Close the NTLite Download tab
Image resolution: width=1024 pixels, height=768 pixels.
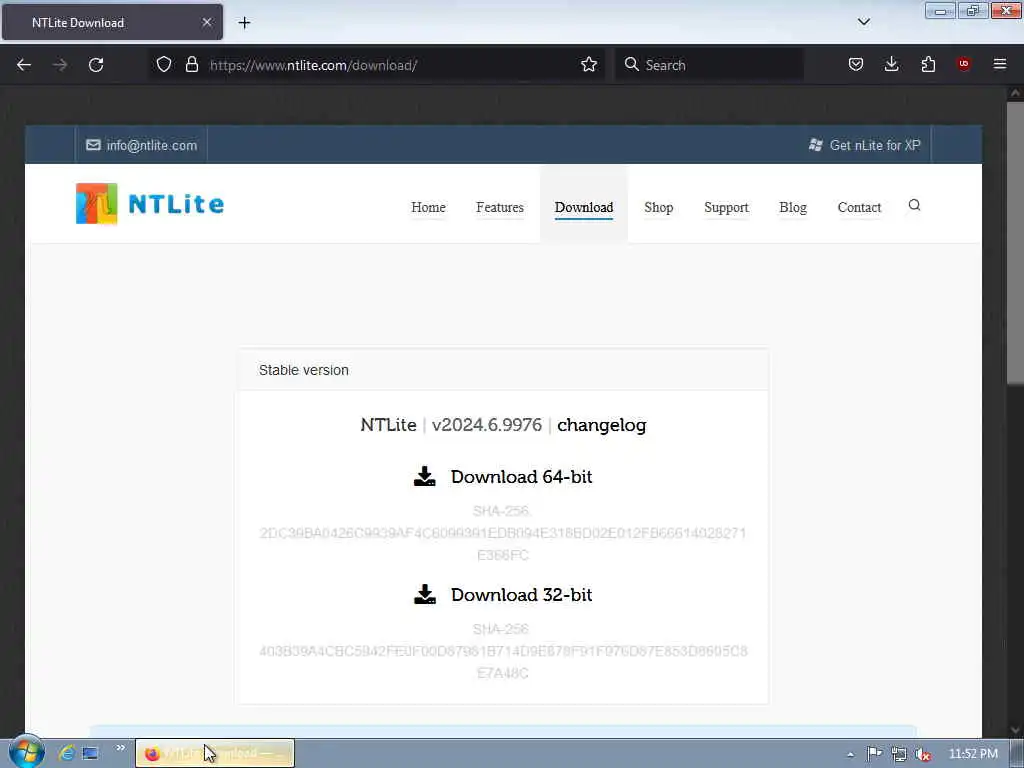pos(207,22)
